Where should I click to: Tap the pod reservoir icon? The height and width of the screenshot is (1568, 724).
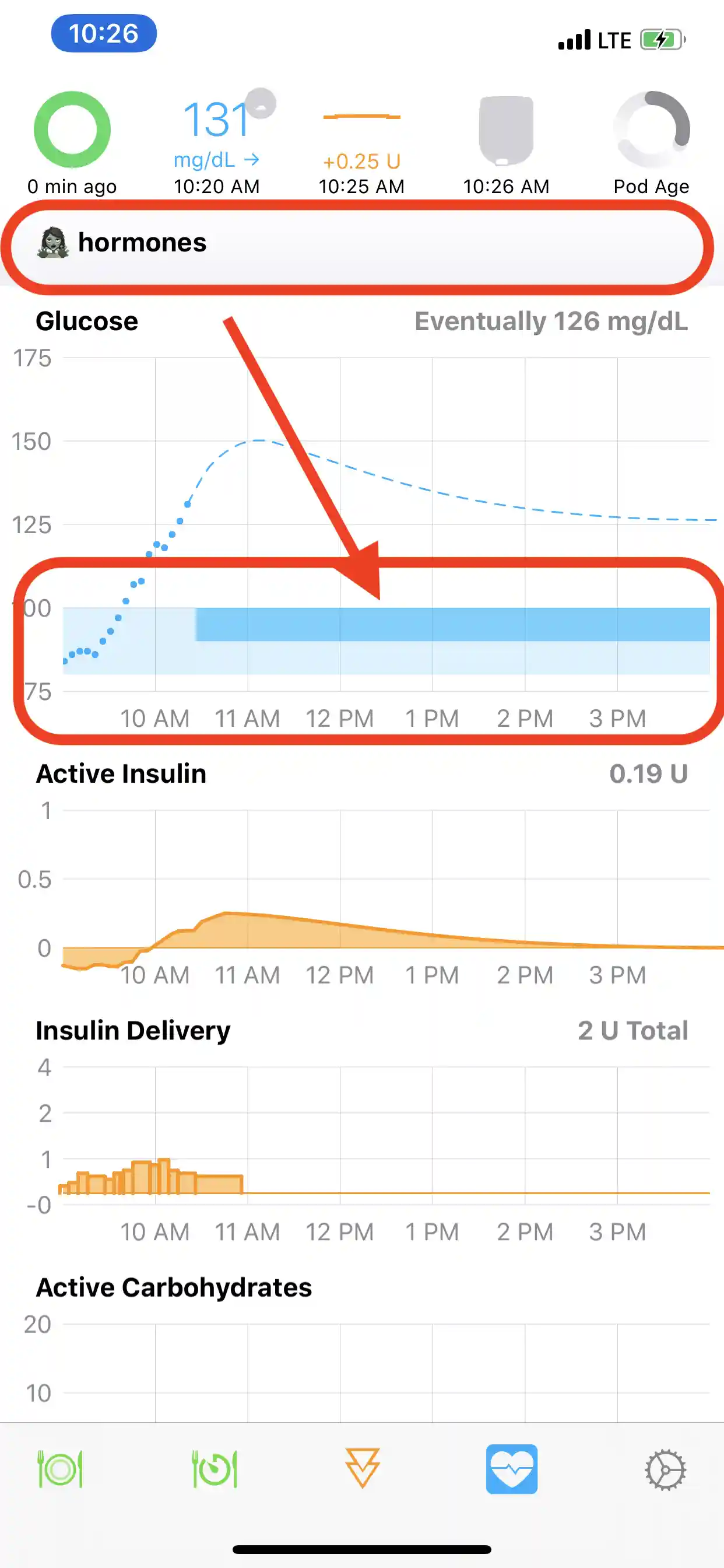[506, 130]
